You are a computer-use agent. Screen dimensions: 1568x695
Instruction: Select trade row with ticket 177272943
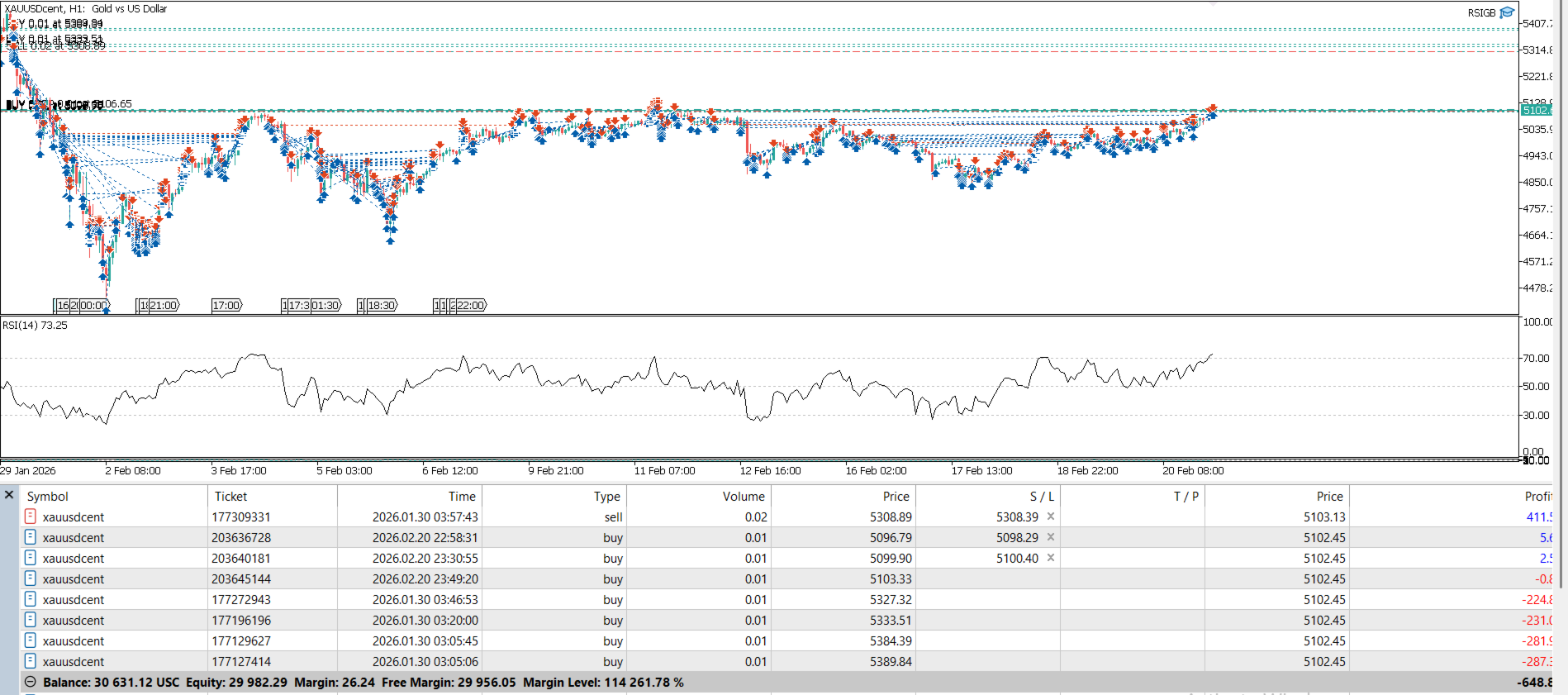240,599
